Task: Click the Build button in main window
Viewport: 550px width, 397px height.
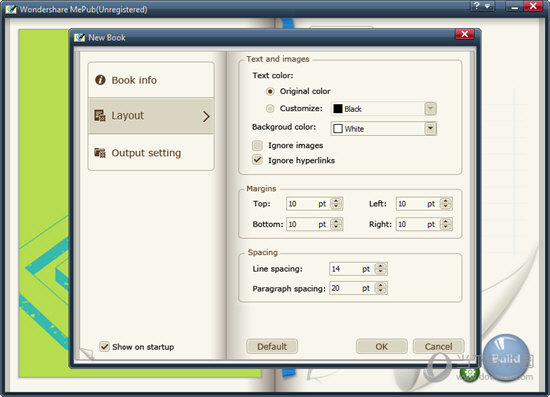Action: (x=506, y=358)
